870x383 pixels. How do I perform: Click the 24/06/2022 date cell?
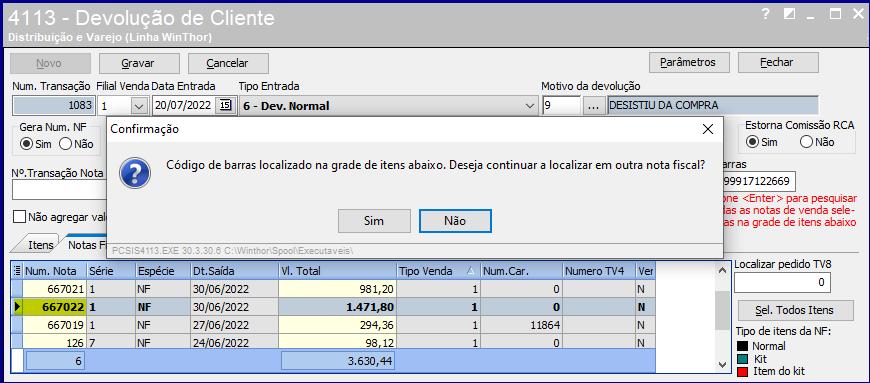(x=234, y=342)
